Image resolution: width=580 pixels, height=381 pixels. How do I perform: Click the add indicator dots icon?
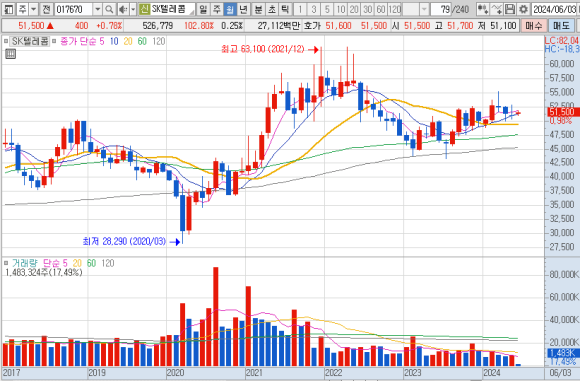point(482,9)
